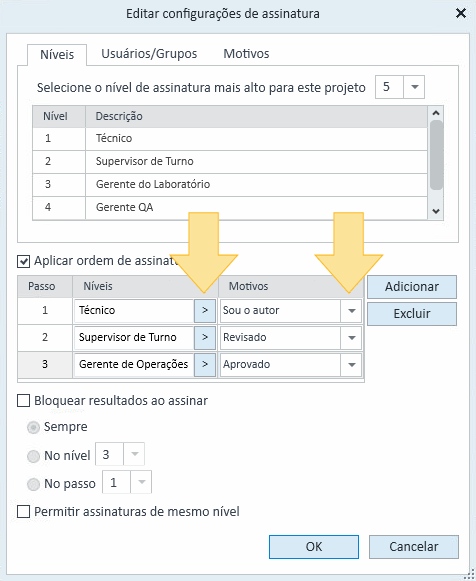Open level picker for Gerente de Operações step
Viewport: 476px width, 581px height.
(x=205, y=365)
